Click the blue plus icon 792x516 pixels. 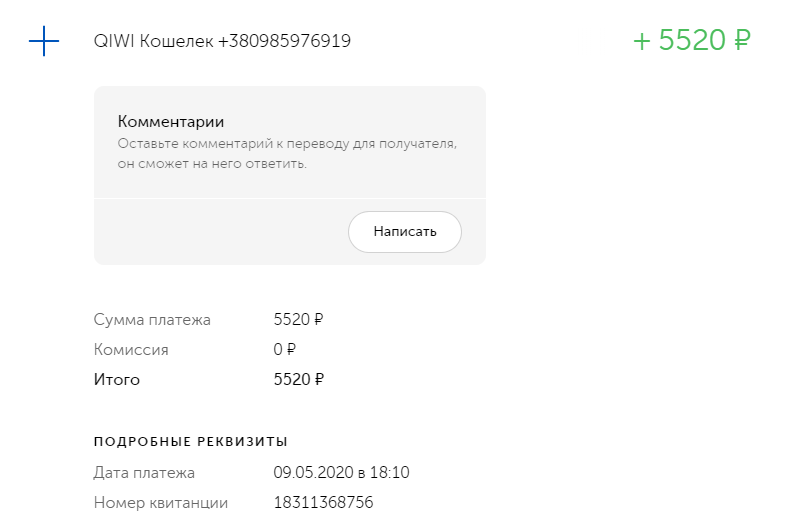tap(44, 41)
